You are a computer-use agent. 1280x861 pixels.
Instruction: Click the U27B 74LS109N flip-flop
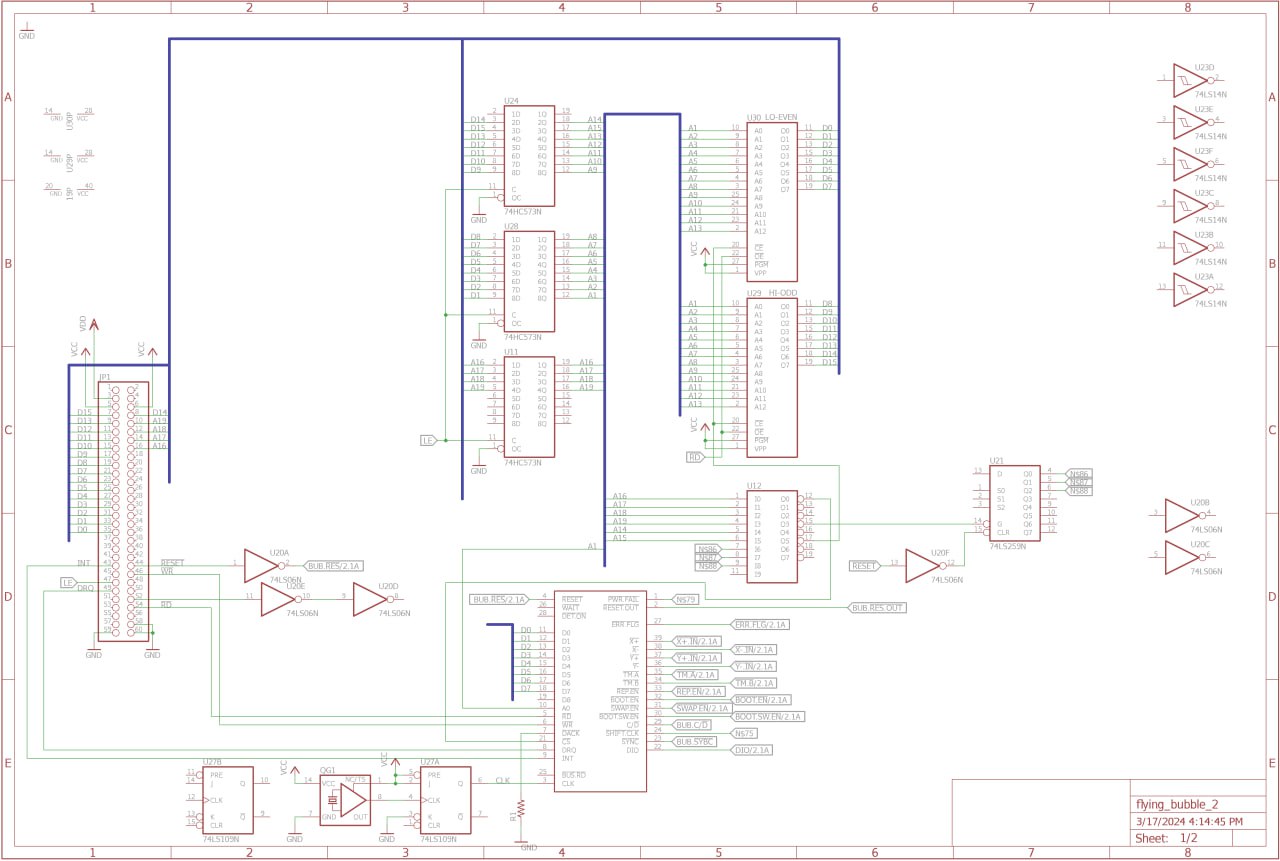pos(229,800)
